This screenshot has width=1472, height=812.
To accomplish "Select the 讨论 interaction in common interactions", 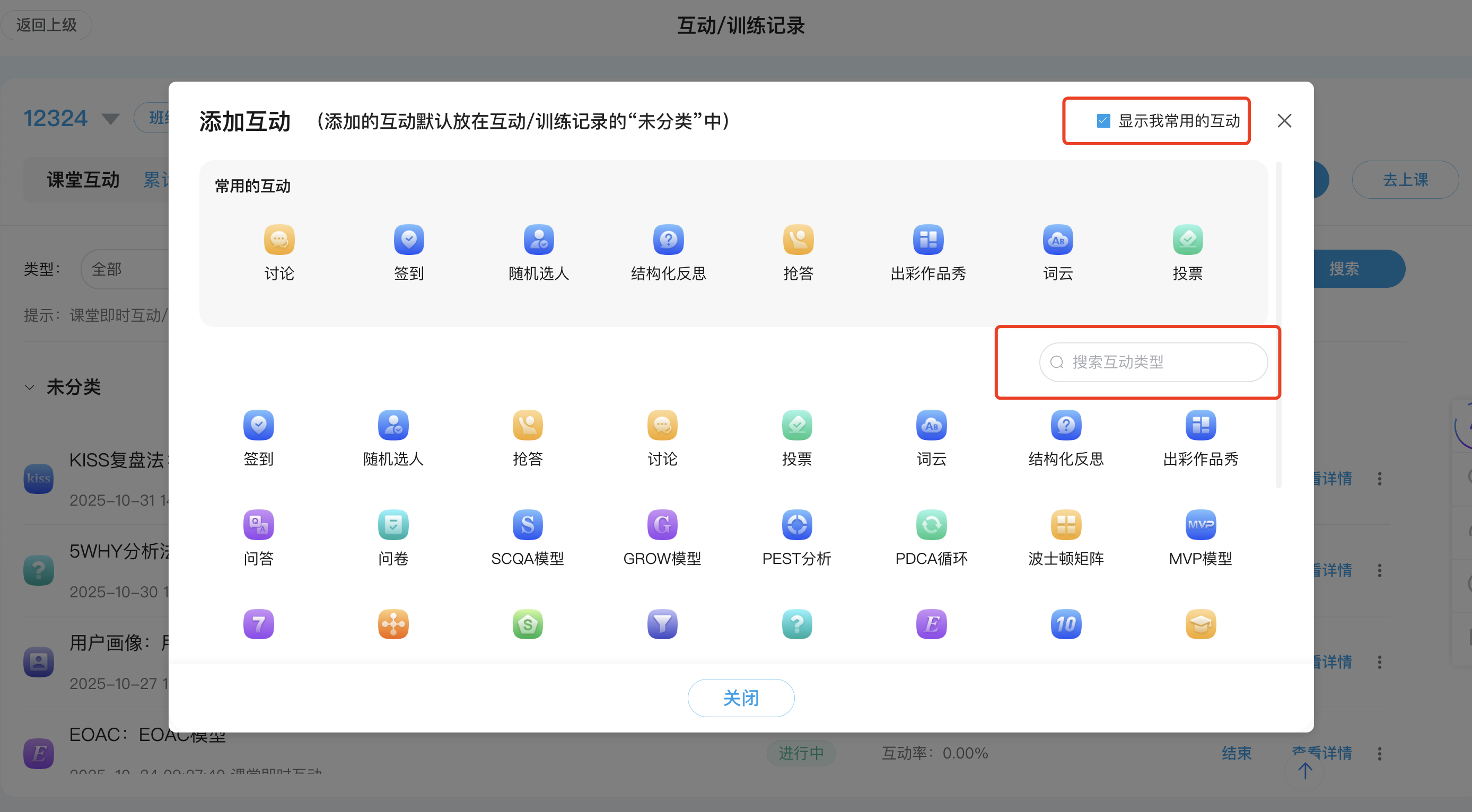I will tap(279, 251).
